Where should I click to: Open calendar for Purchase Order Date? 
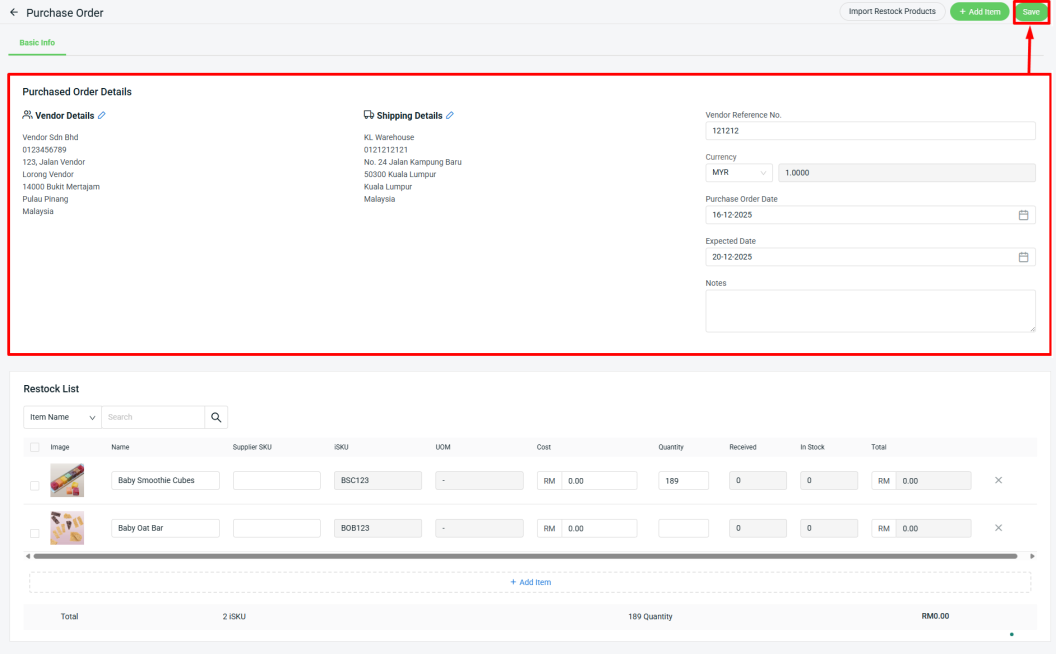[1023, 215]
